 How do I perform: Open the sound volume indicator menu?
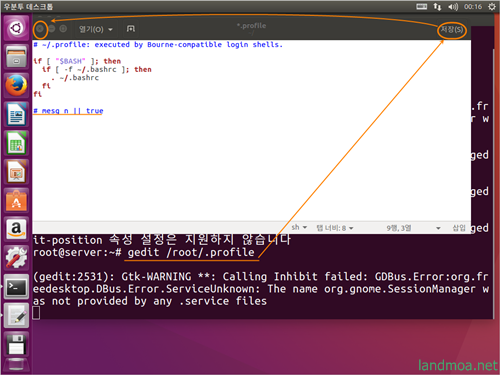[x=453, y=7]
